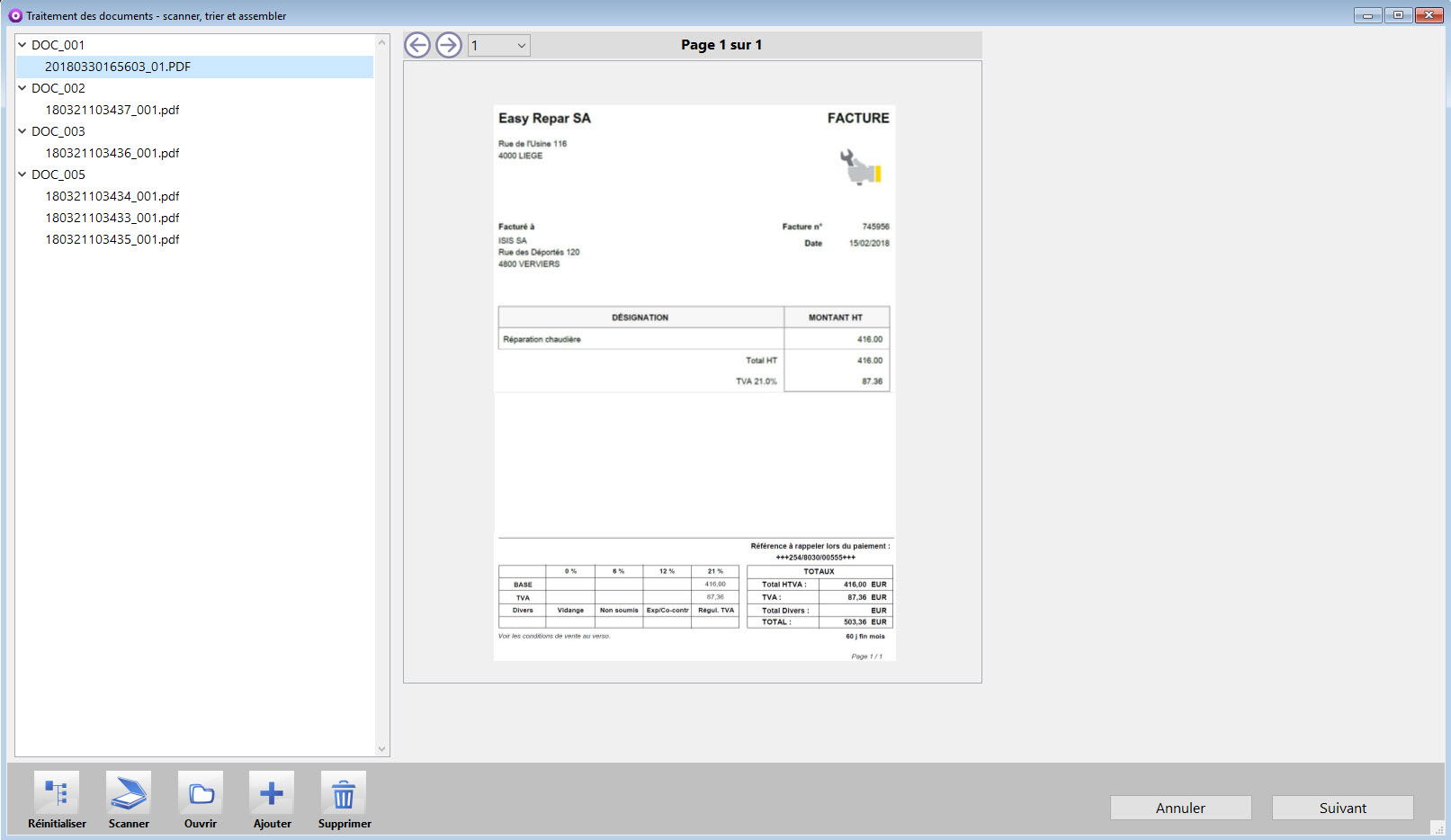Collapse the DOC_005 tree node
This screenshot has height=840, width=1451.
click(22, 174)
